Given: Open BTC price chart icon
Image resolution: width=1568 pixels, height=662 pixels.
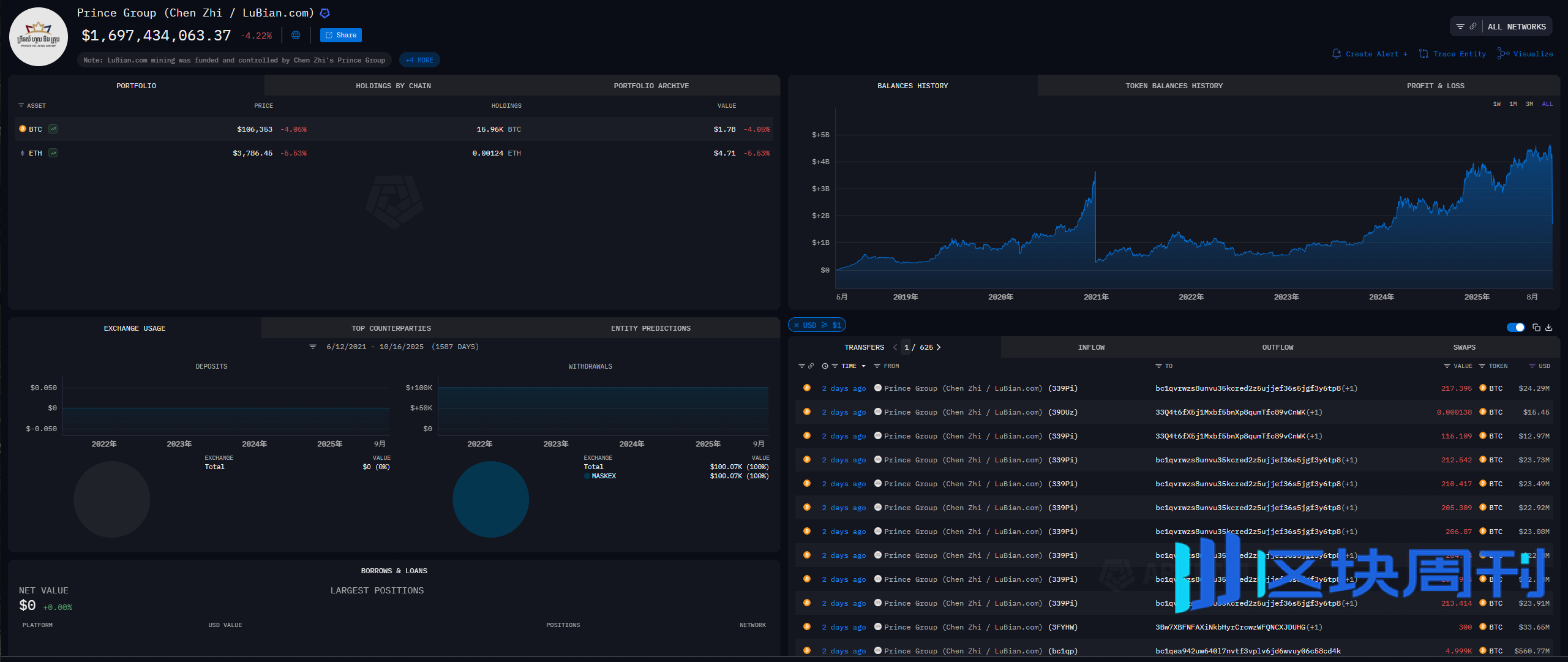Looking at the screenshot, I should click(x=53, y=129).
